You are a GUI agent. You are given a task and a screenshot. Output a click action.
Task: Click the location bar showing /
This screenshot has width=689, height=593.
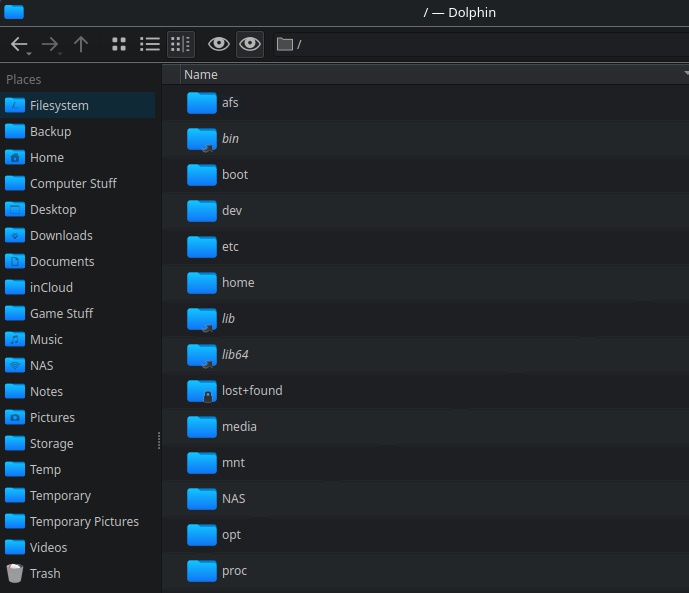pos(481,44)
